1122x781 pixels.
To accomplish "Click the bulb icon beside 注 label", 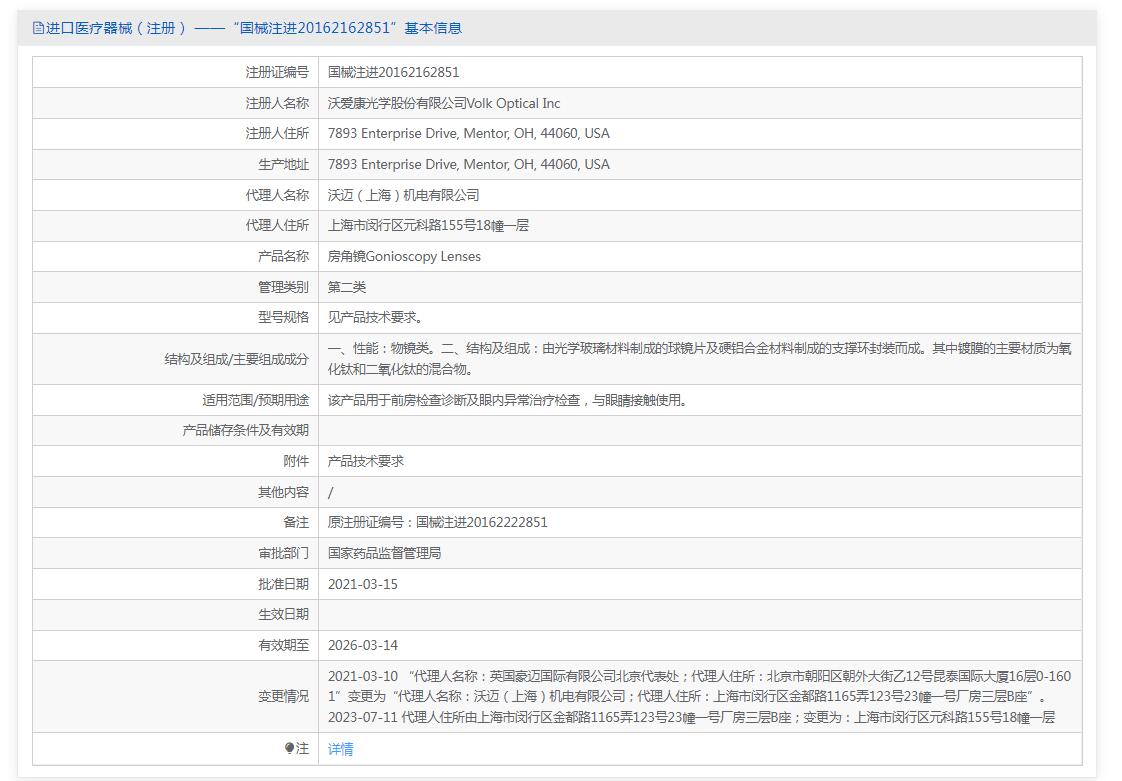I will (289, 748).
